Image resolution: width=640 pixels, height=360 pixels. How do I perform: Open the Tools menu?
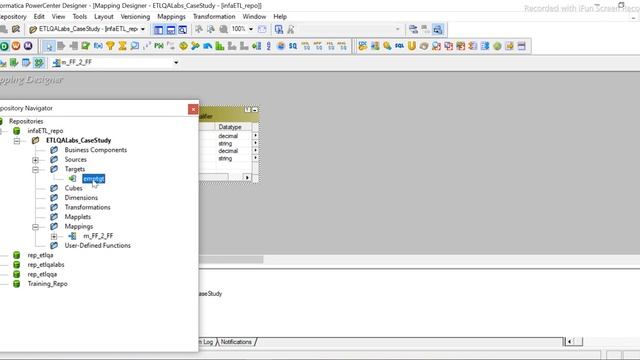[x=80, y=16]
